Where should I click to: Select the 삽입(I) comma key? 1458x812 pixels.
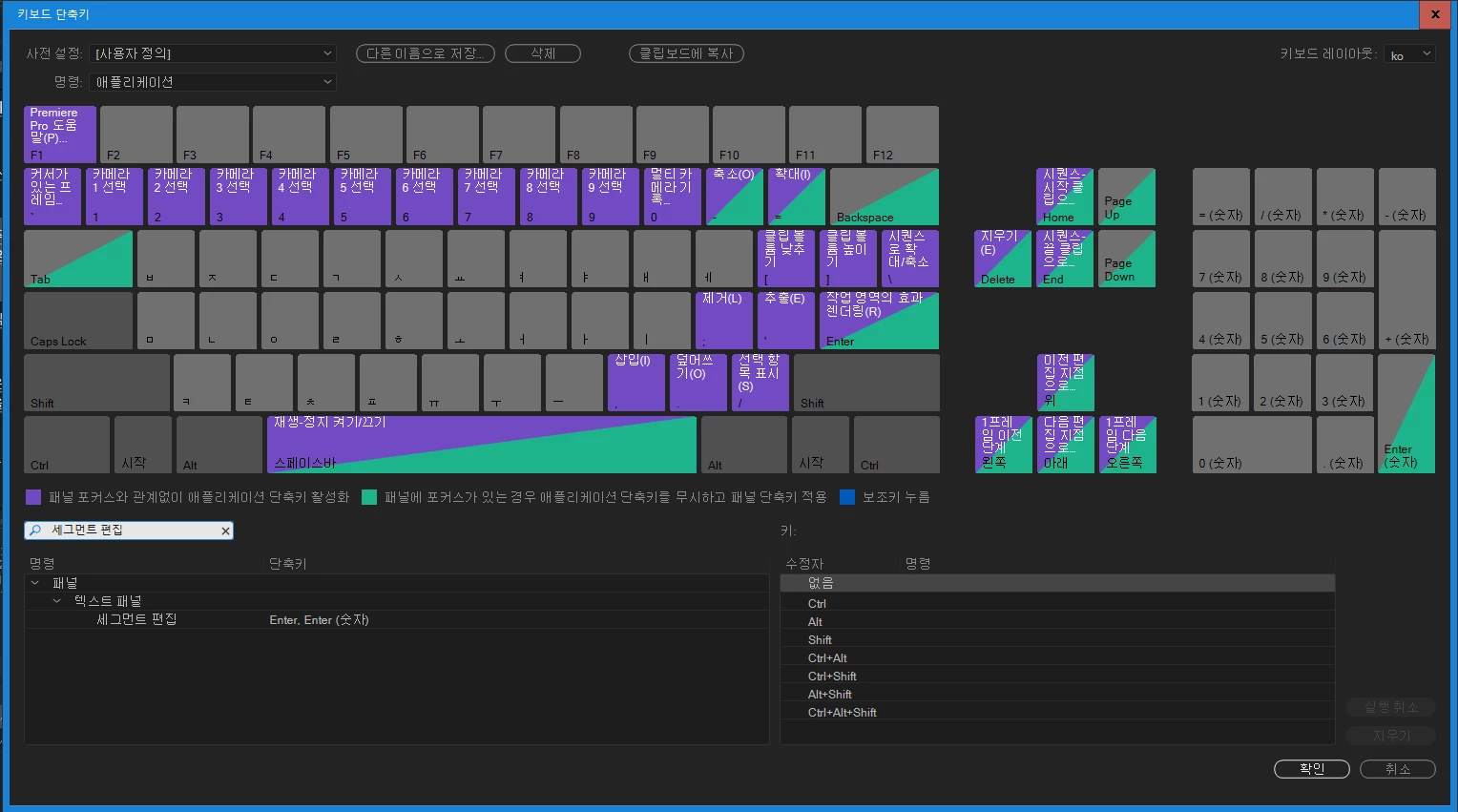pyautogui.click(x=636, y=383)
